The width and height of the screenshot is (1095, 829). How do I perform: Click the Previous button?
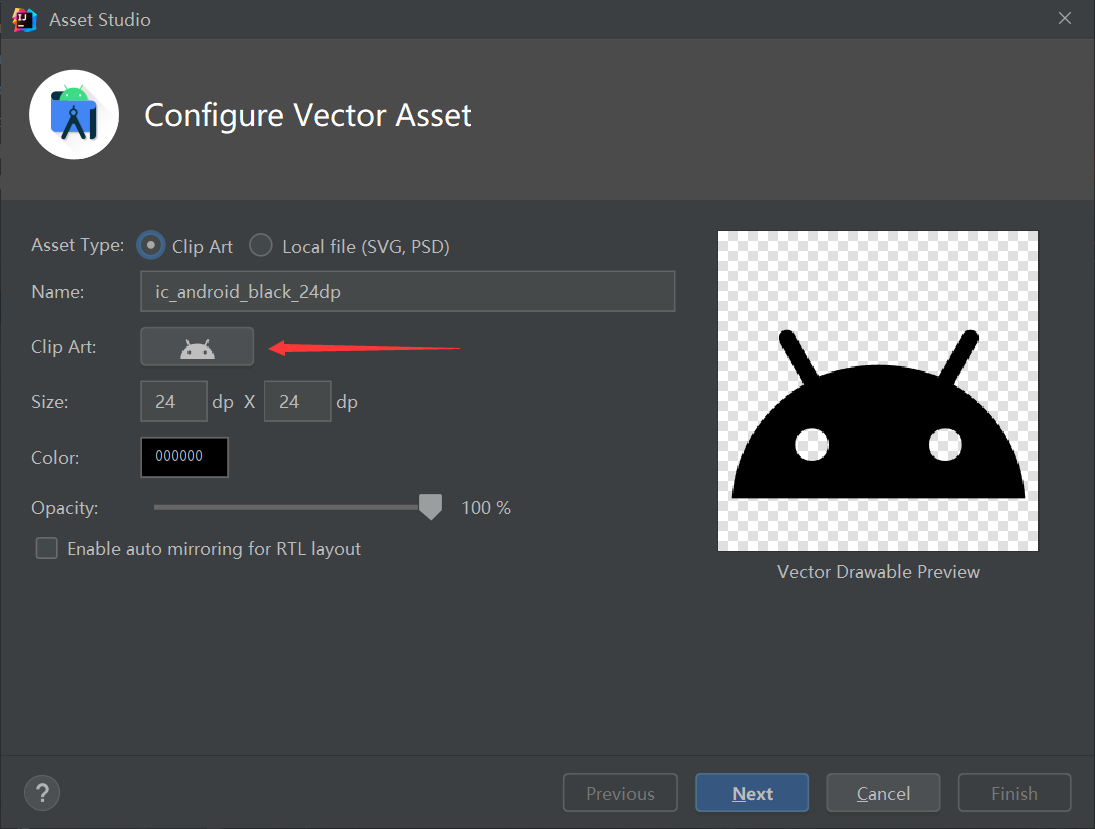click(x=620, y=793)
